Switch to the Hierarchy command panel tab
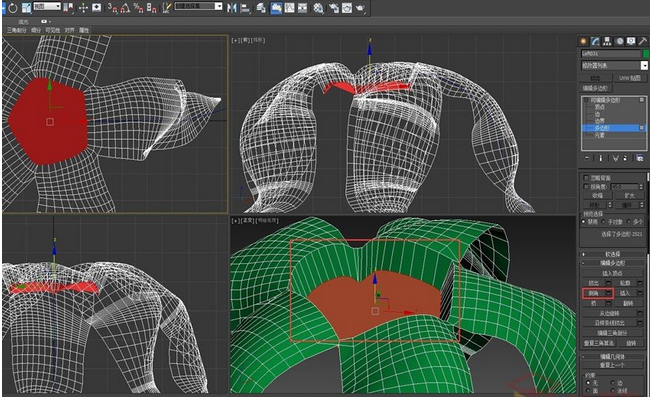The height and width of the screenshot is (397, 650). tap(607, 41)
